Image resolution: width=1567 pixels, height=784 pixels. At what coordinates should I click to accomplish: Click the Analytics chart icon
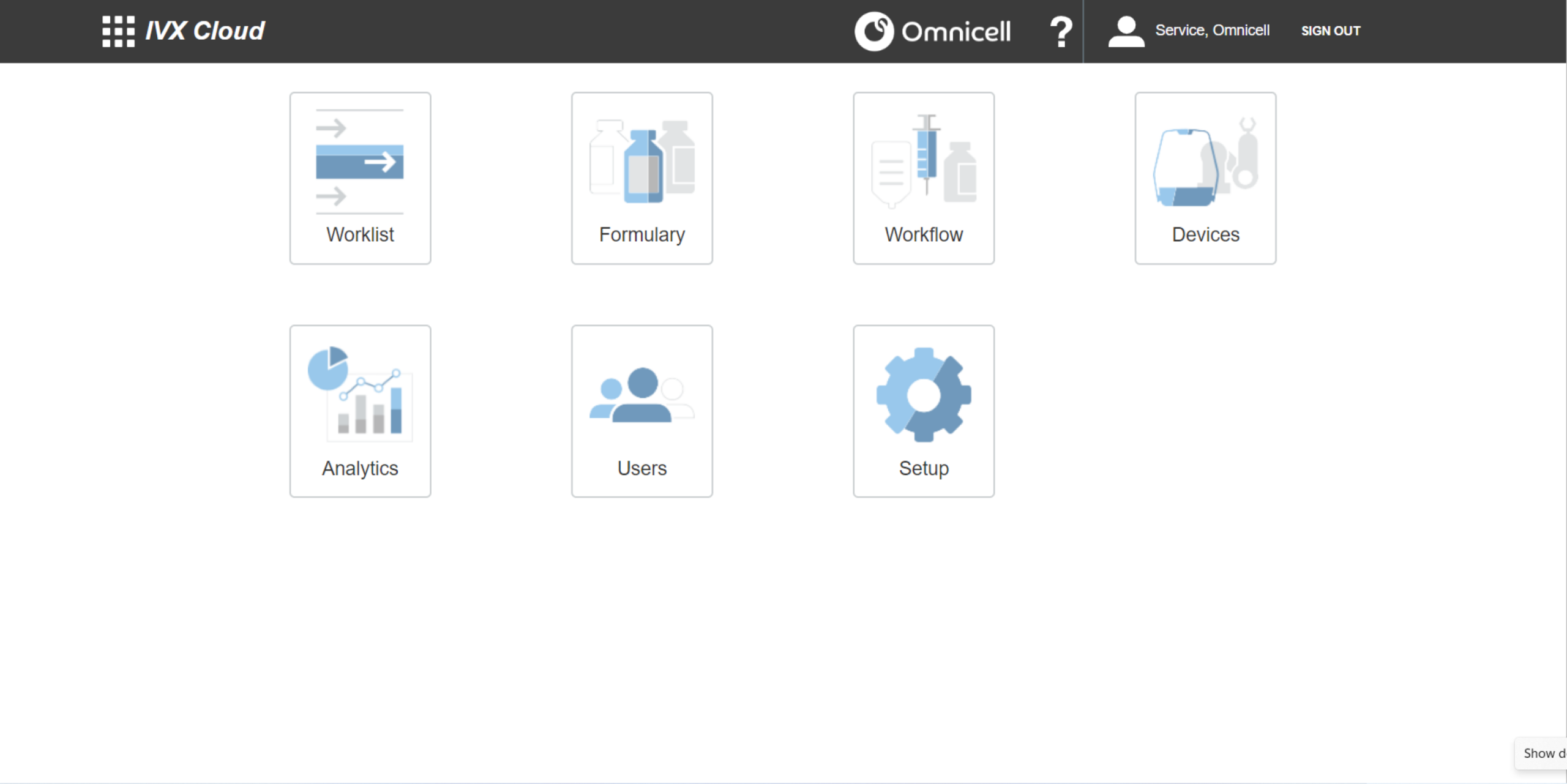pos(360,394)
